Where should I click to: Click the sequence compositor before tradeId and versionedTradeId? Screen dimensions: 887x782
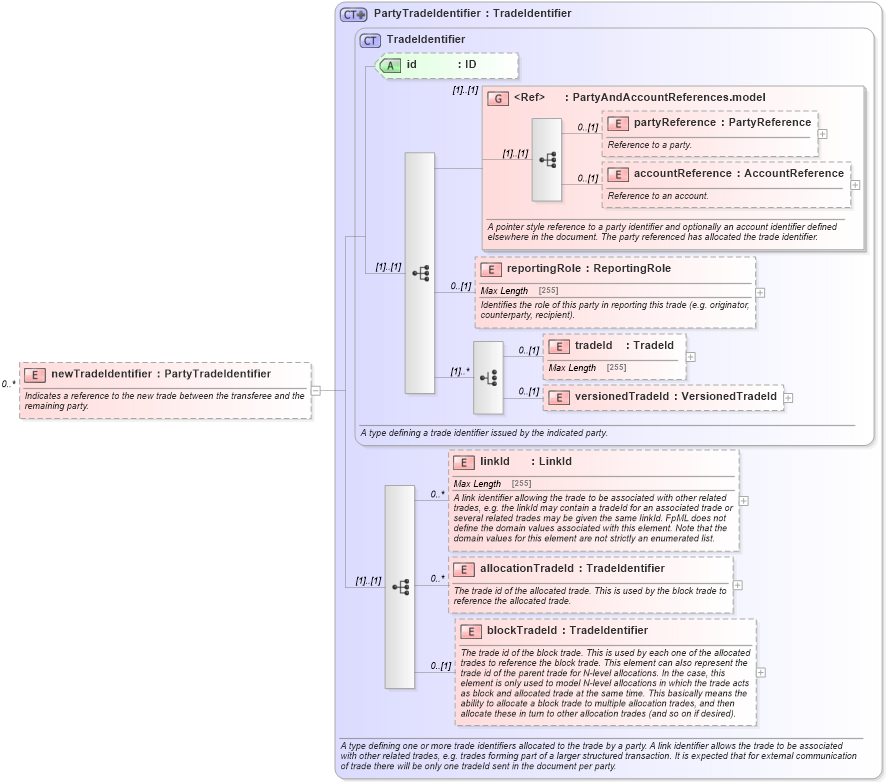(488, 377)
